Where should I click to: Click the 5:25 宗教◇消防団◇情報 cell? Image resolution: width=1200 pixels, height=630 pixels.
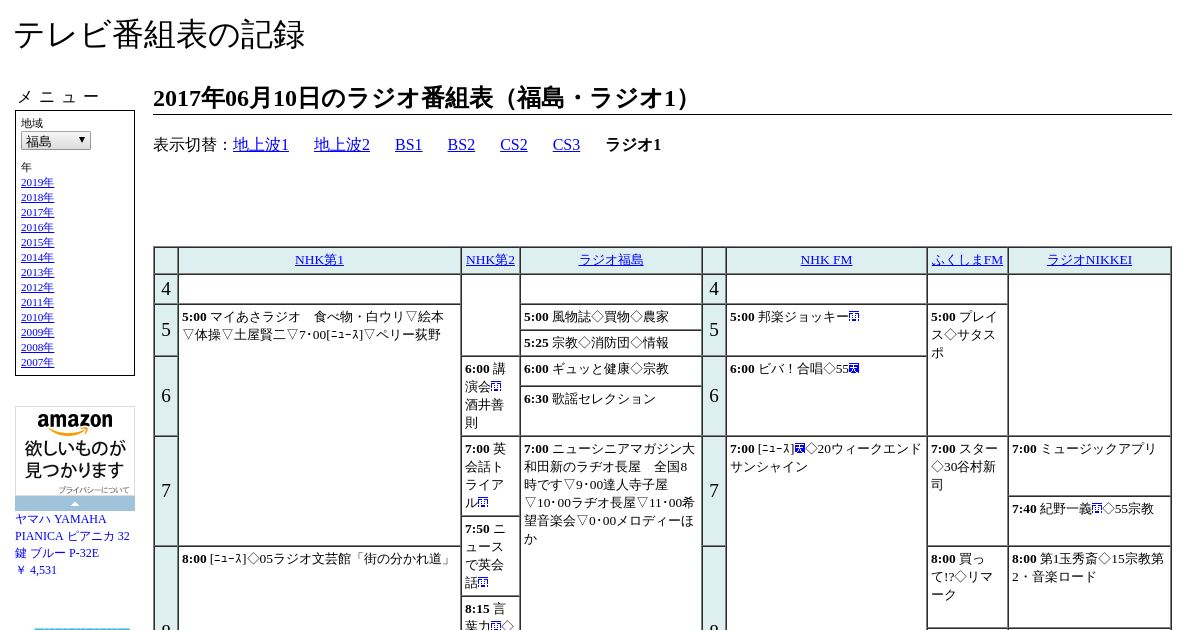(x=611, y=343)
